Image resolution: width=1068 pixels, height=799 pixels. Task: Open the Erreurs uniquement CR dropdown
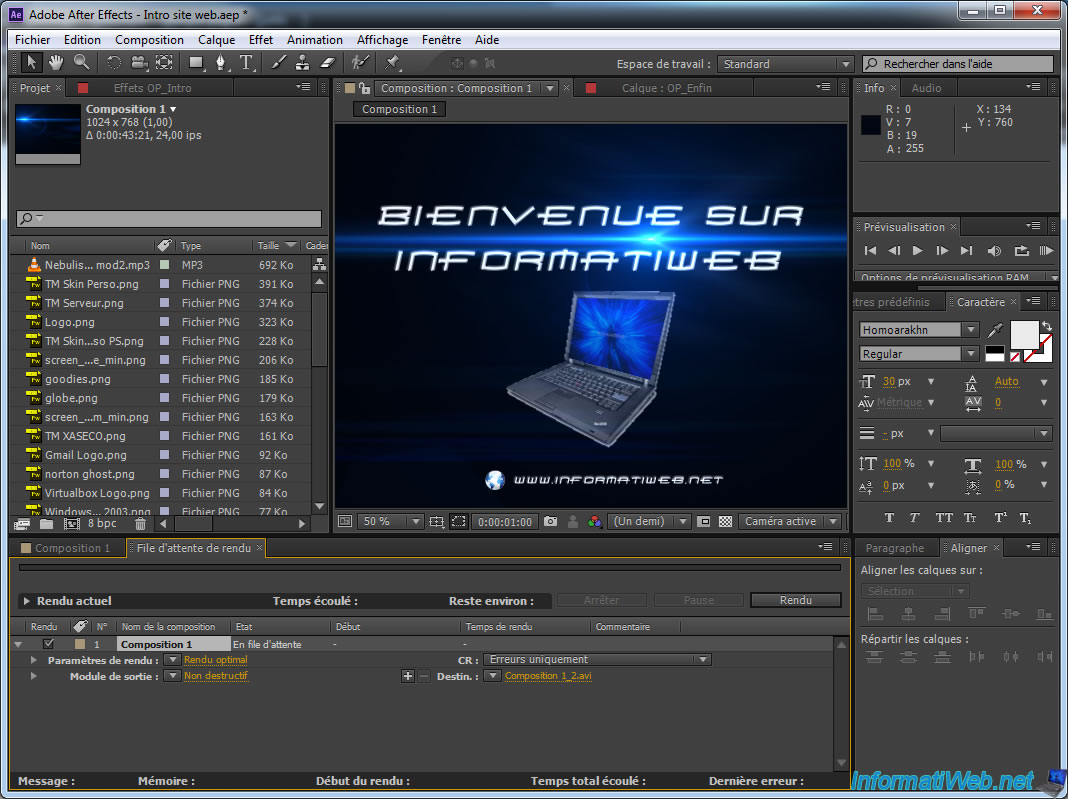point(597,659)
